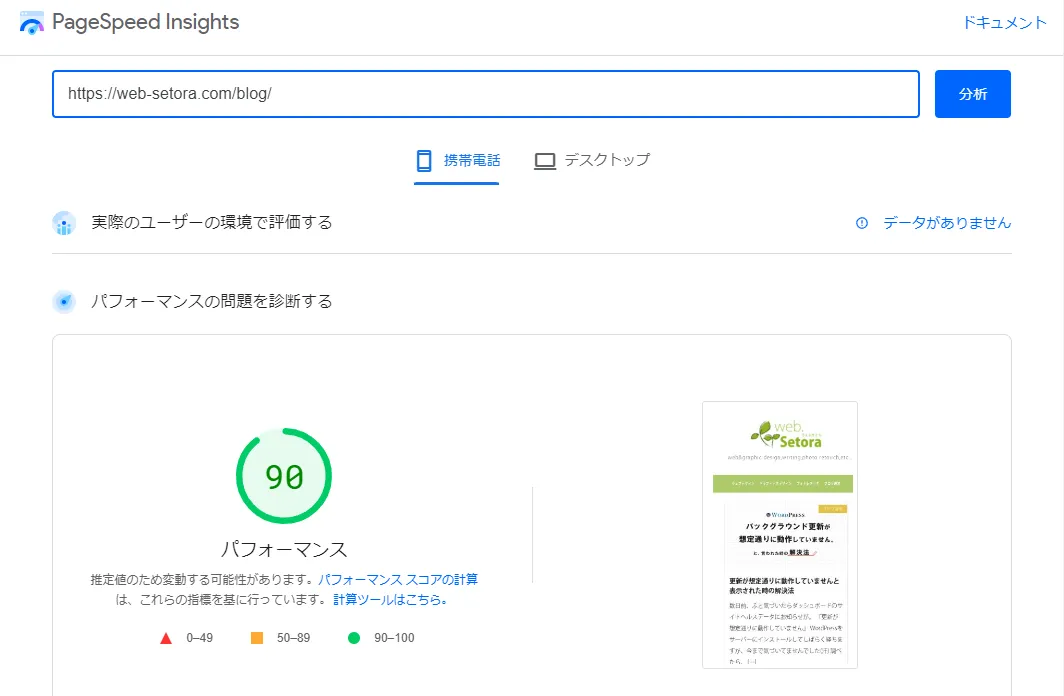Image resolution: width=1064 pixels, height=696 pixels.
Task: Focus the URL input field
Action: (485, 94)
